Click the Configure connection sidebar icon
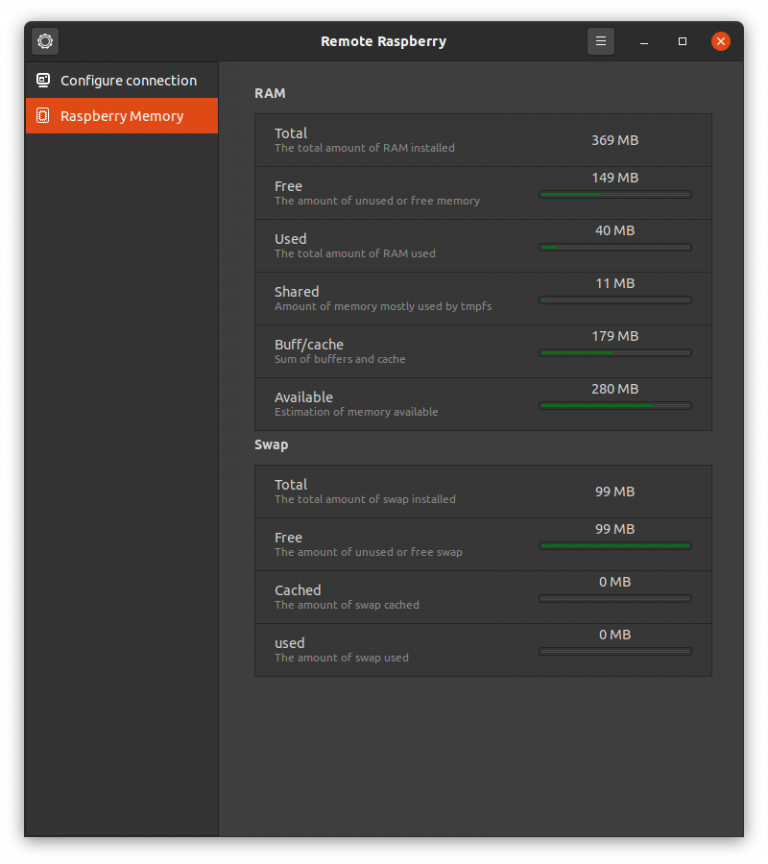Viewport: 768px width, 864px height. (x=43, y=81)
